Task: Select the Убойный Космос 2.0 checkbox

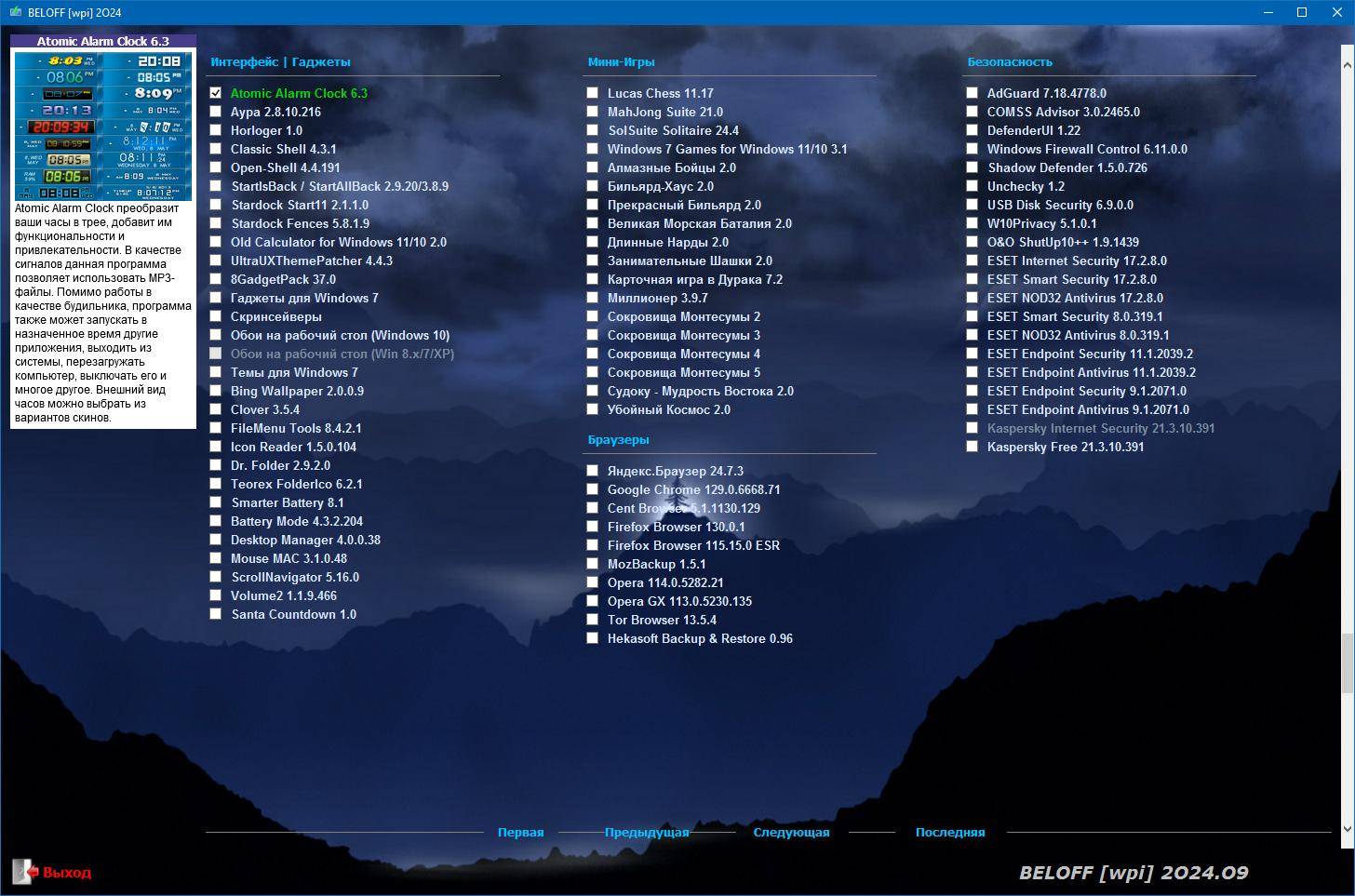Action: point(593,409)
